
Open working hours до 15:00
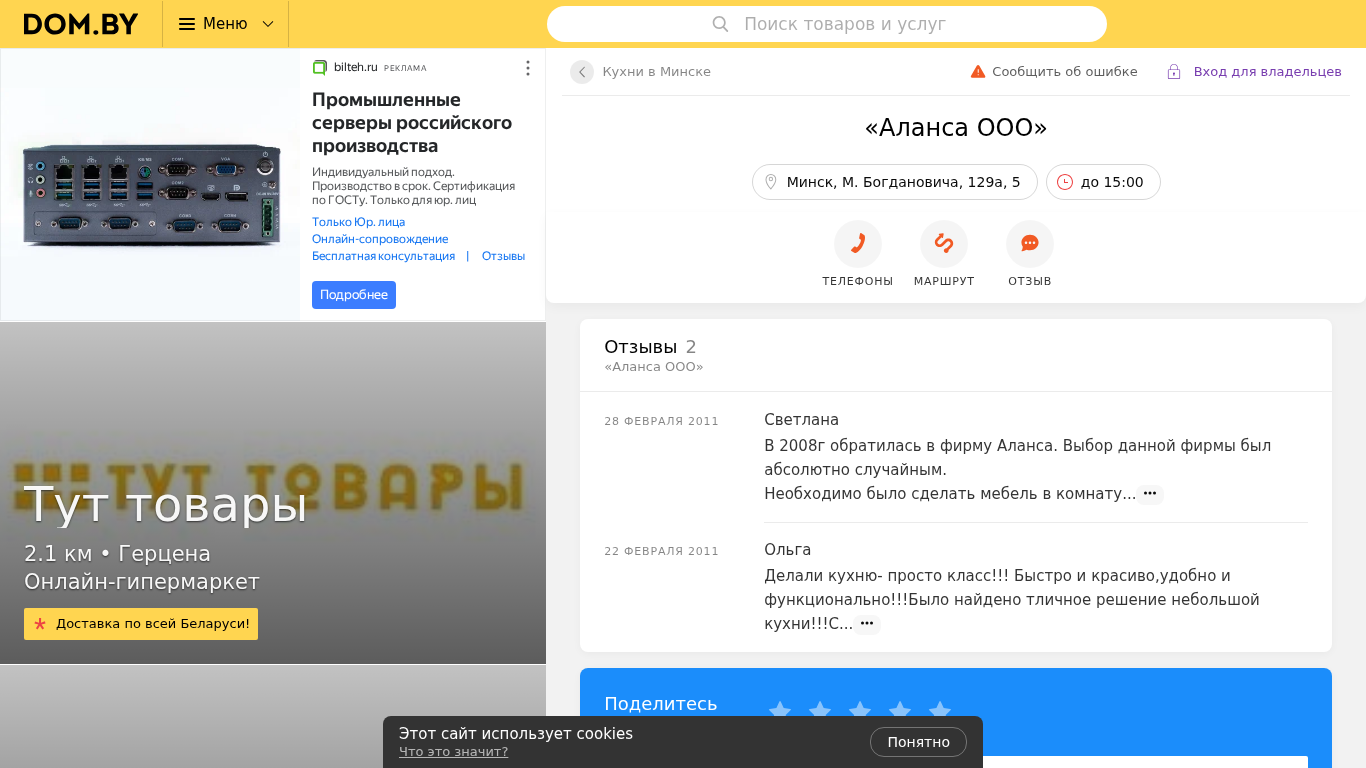coord(1103,182)
